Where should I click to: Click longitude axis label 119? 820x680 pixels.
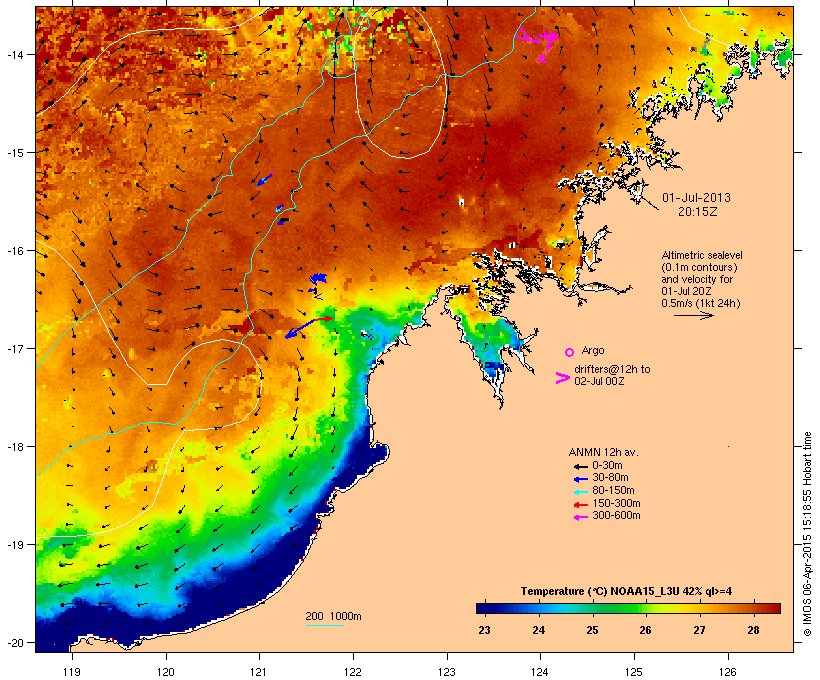pos(72,672)
